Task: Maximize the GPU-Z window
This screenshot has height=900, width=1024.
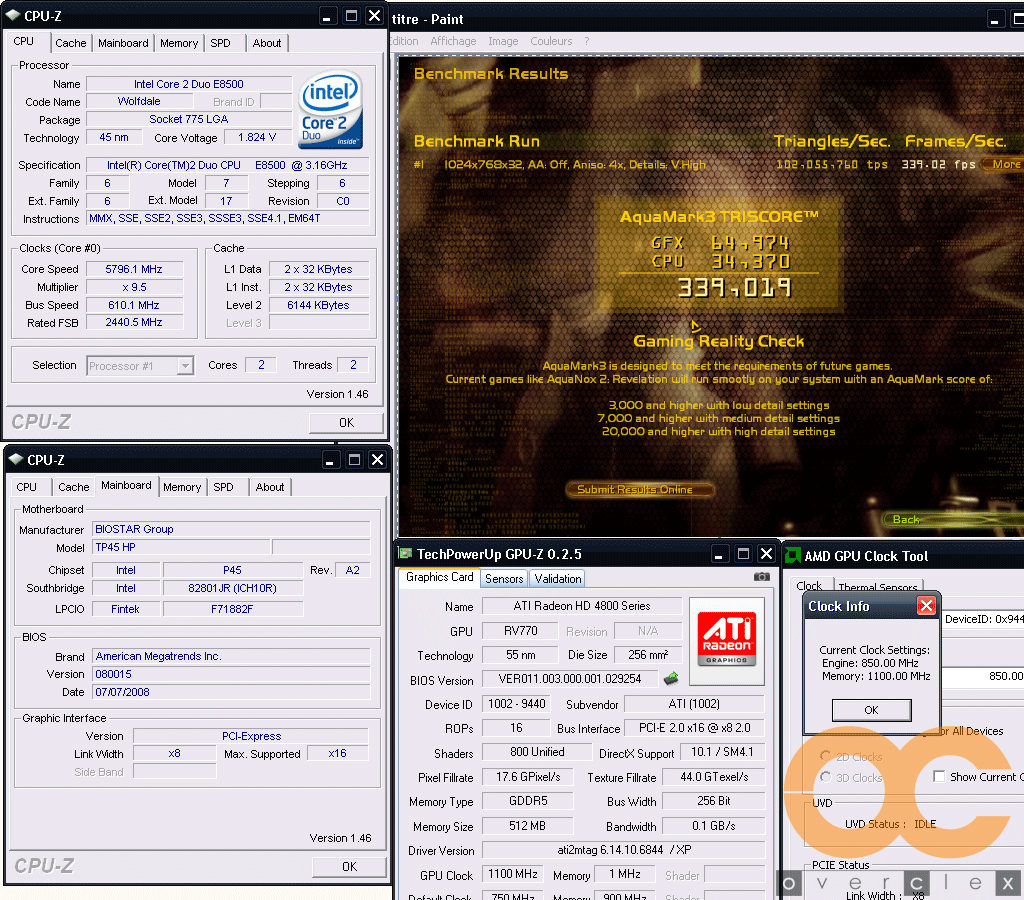Action: coord(743,554)
